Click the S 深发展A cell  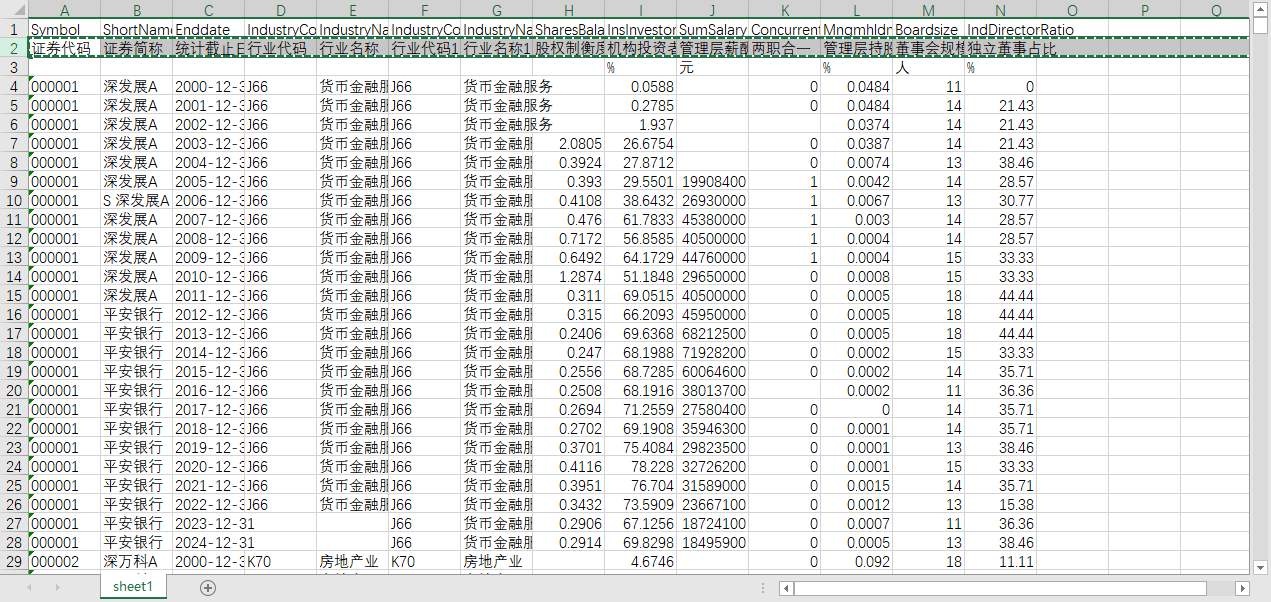[136, 201]
